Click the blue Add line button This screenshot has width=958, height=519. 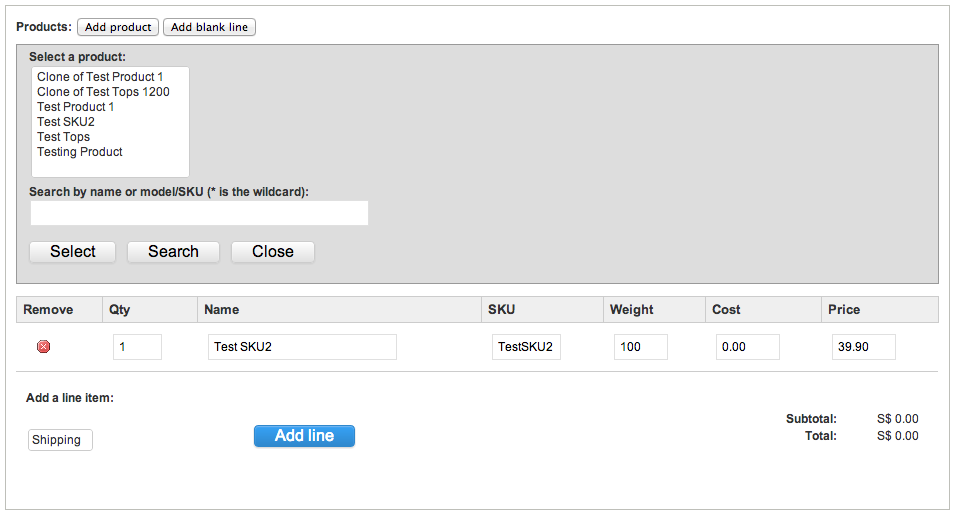[304, 436]
